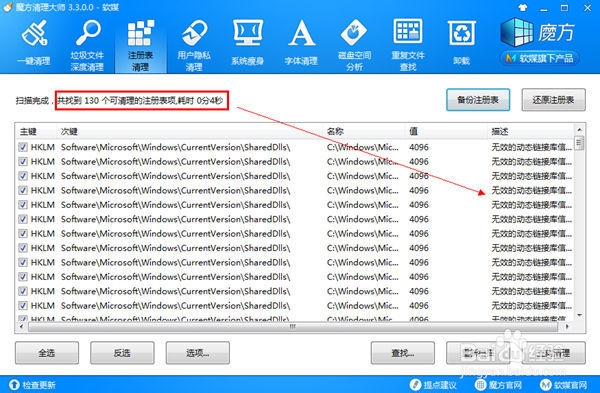This screenshot has height=393, width=600.
Task: Open the 字体清理 font cleanup tool
Action: click(301, 43)
